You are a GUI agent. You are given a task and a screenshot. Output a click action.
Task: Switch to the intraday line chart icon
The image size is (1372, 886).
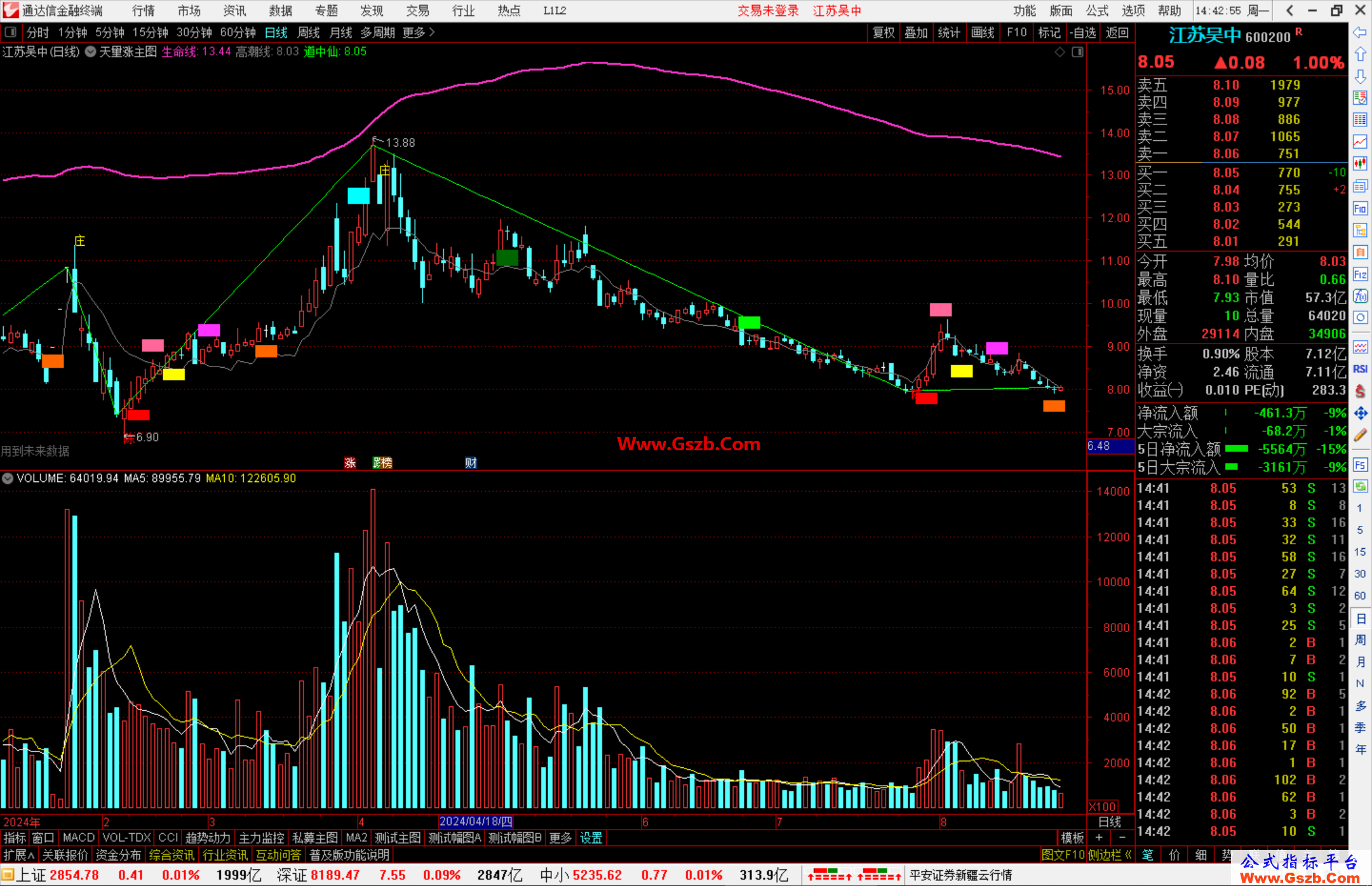click(x=1360, y=142)
